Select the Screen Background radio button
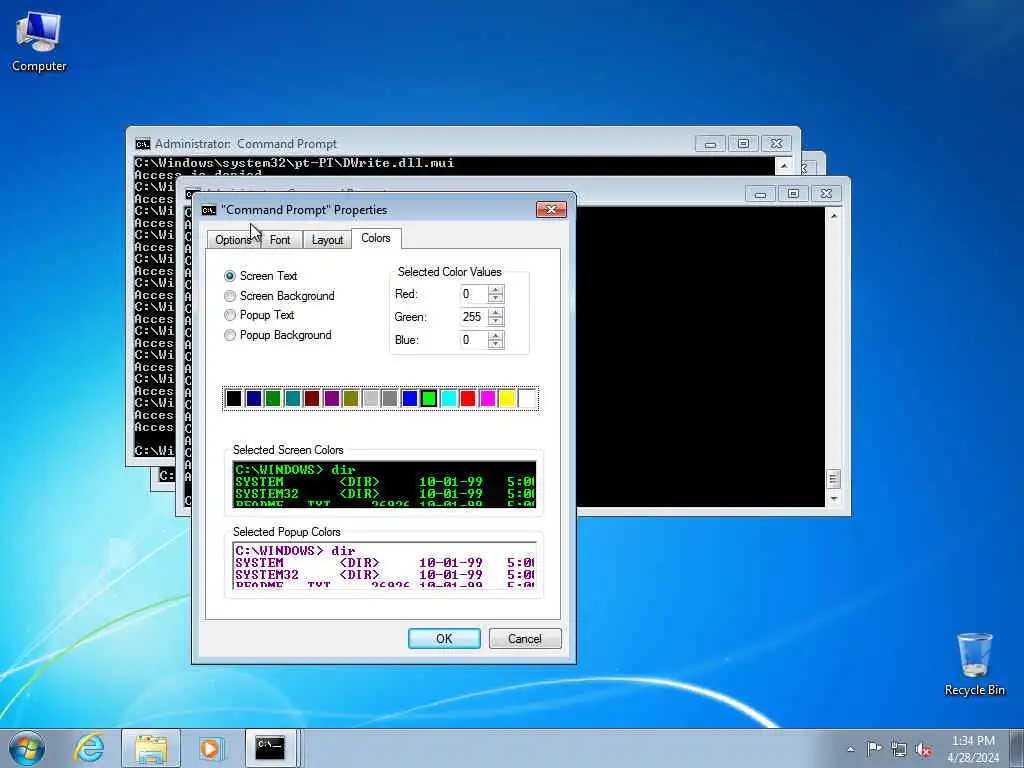The height and width of the screenshot is (768, 1024). (x=230, y=296)
